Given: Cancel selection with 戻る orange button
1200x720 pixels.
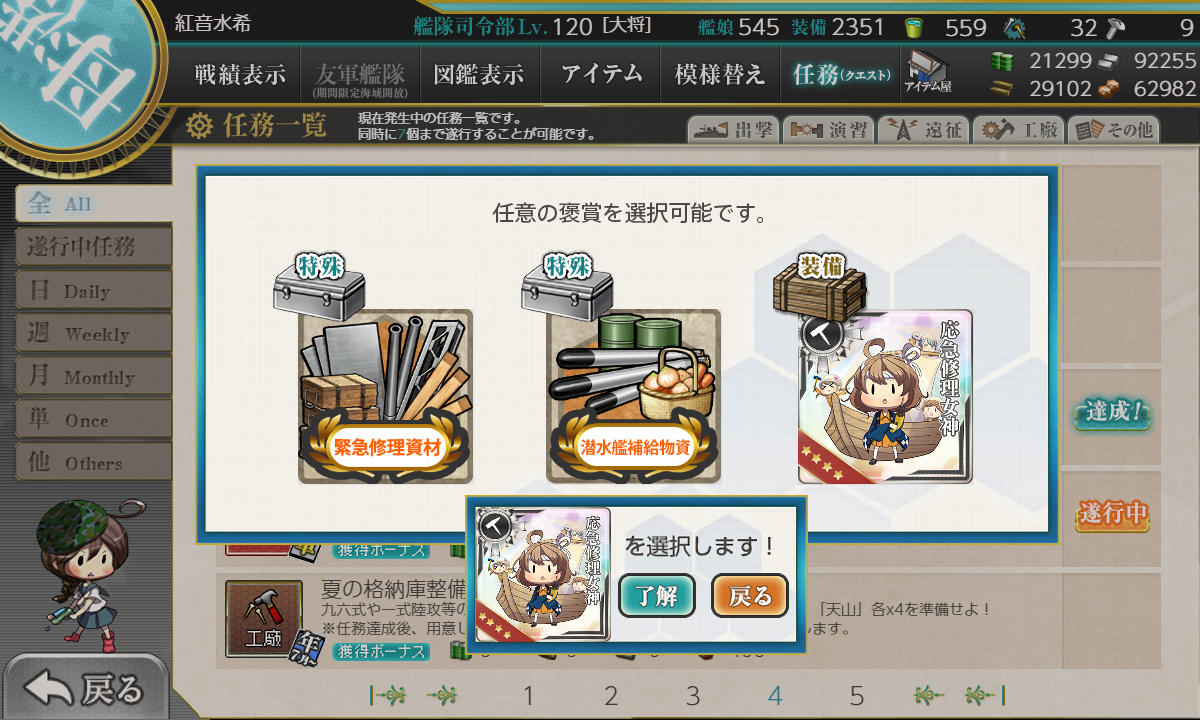Looking at the screenshot, I should coord(750,596).
